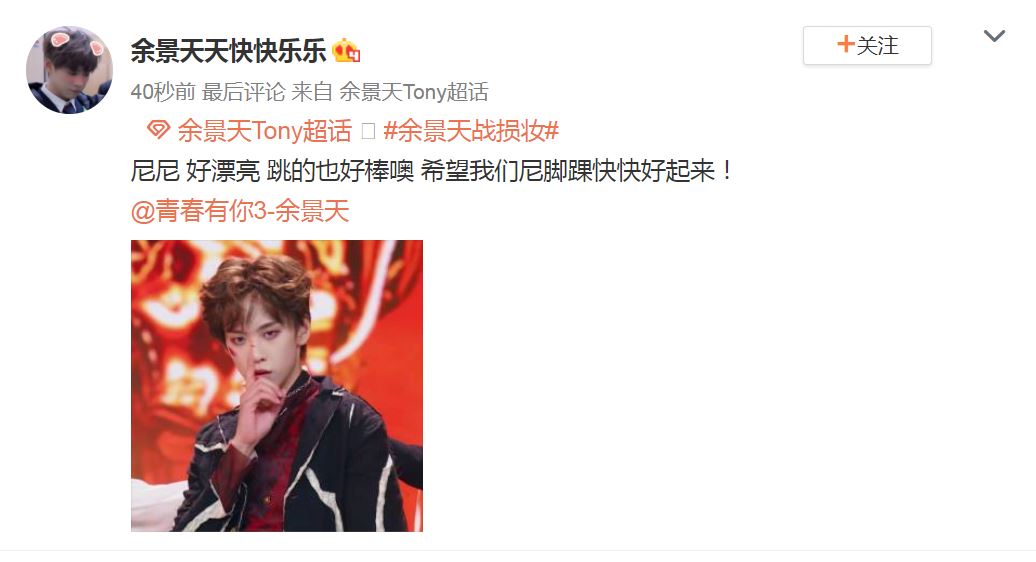The image size is (1036, 562).
Task: Open the grey 余景天Tony超话 source link
Action: (414, 92)
